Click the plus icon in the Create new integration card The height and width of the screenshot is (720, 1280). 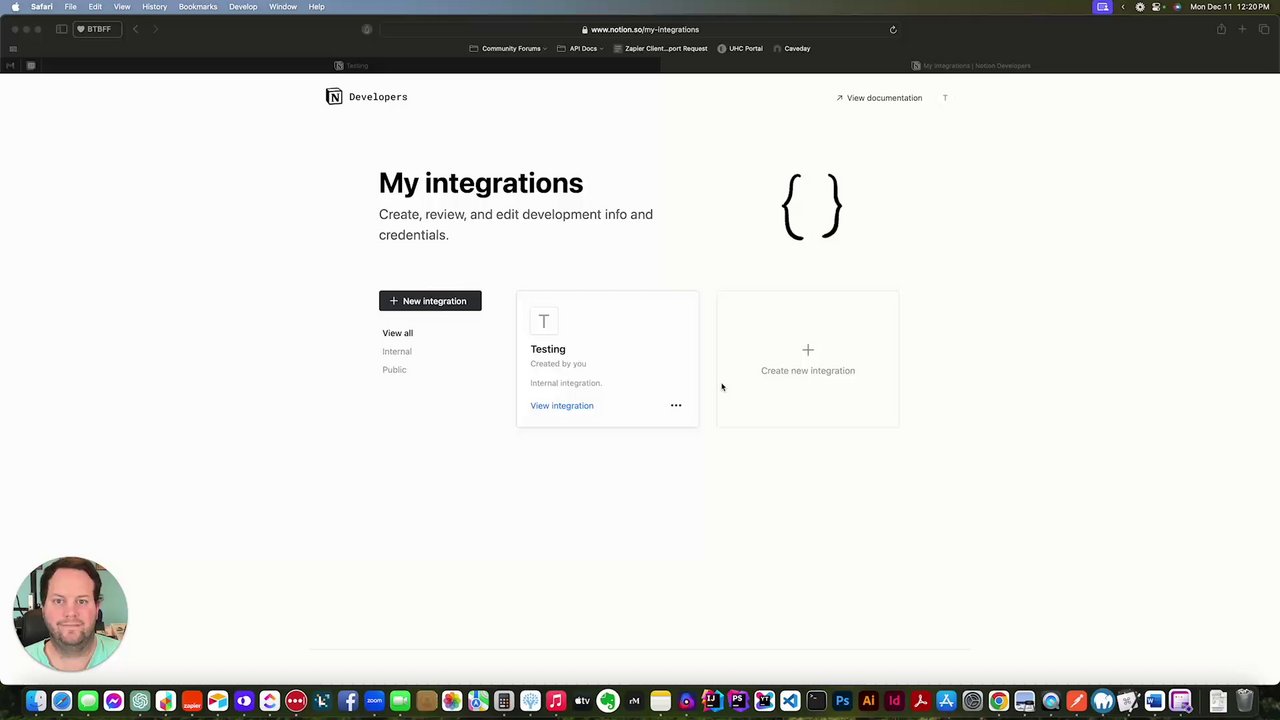point(808,350)
